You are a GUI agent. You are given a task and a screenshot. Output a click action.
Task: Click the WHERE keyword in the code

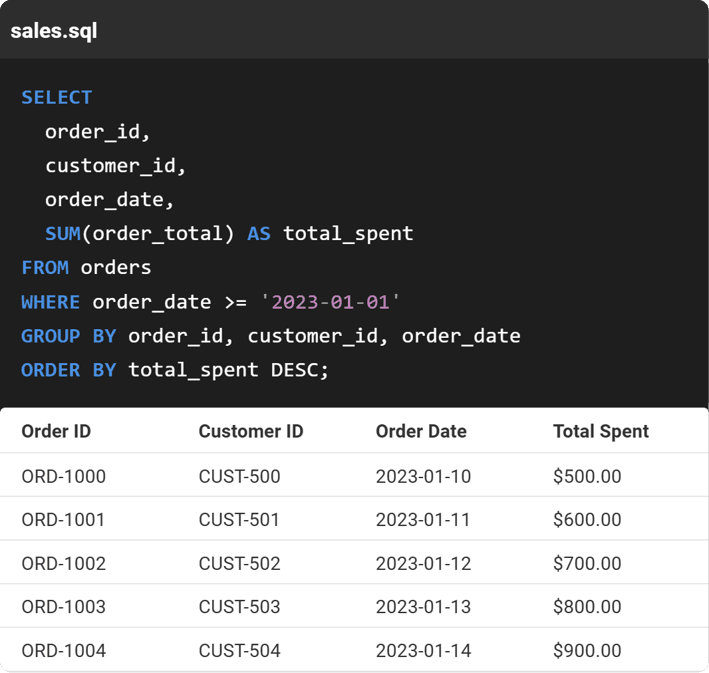[51, 301]
